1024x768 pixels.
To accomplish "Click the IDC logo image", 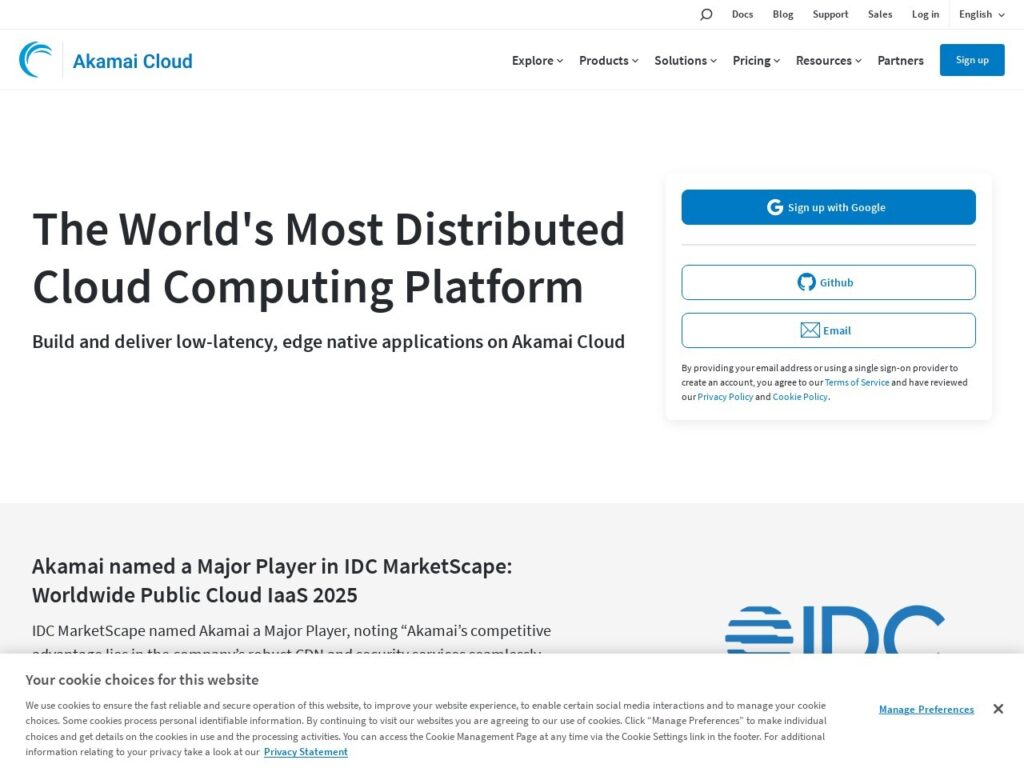I will 834,629.
